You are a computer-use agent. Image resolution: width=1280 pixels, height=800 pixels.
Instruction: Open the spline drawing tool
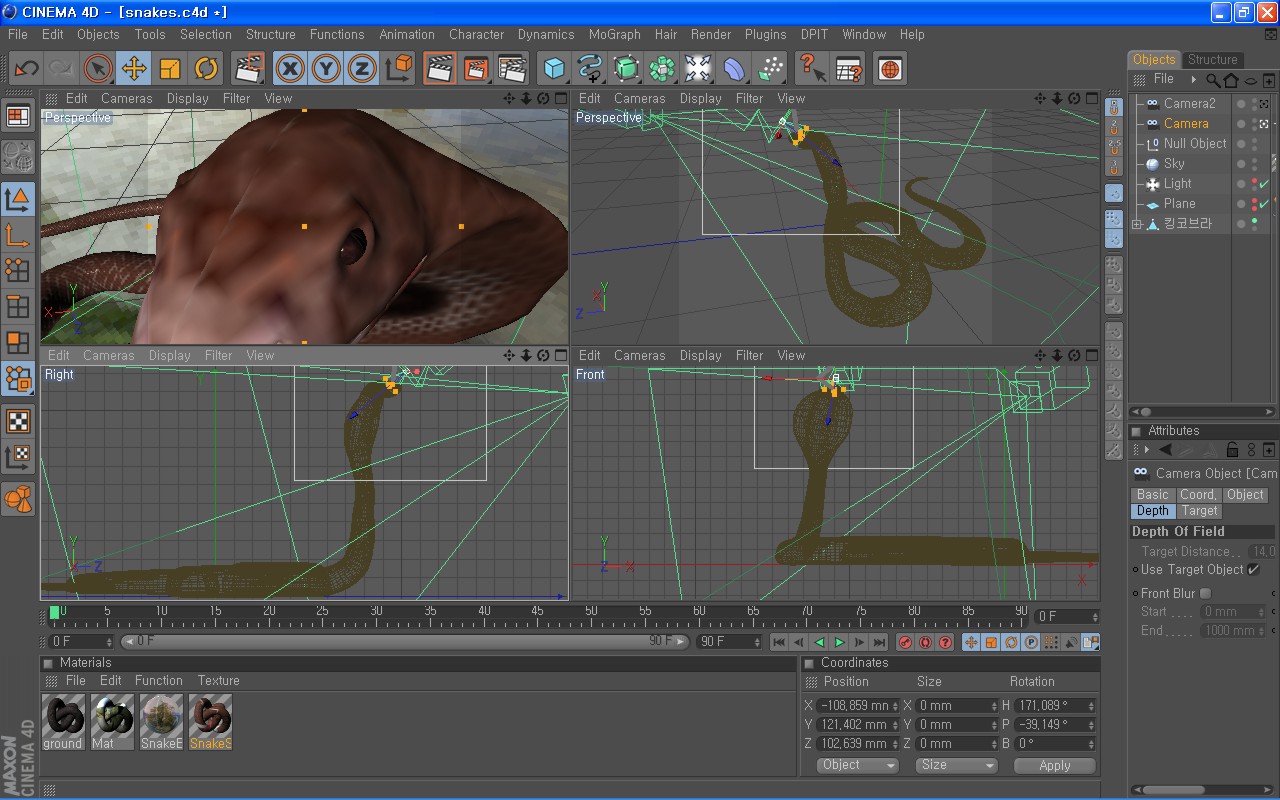tap(590, 69)
